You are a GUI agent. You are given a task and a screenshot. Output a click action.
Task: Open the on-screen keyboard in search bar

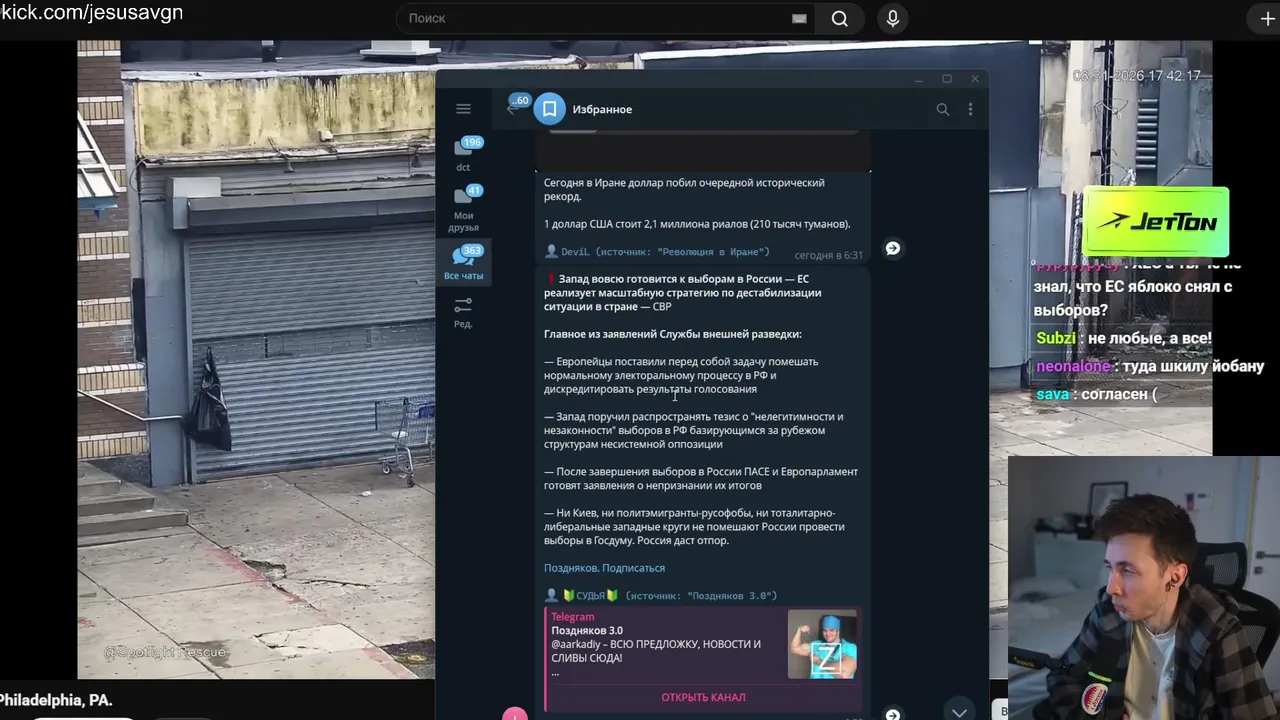point(799,18)
